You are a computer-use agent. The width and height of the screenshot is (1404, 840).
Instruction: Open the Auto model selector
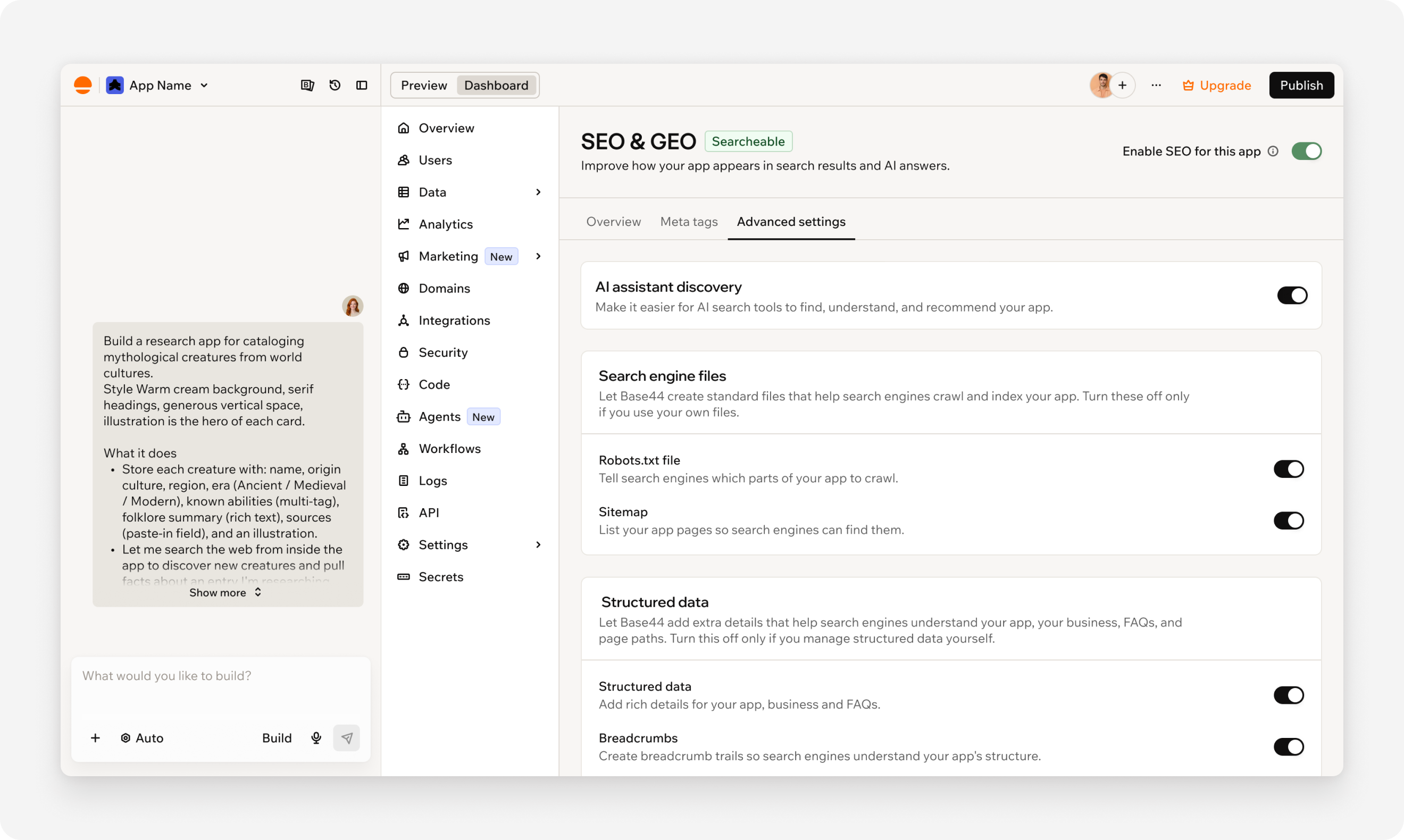[142, 738]
